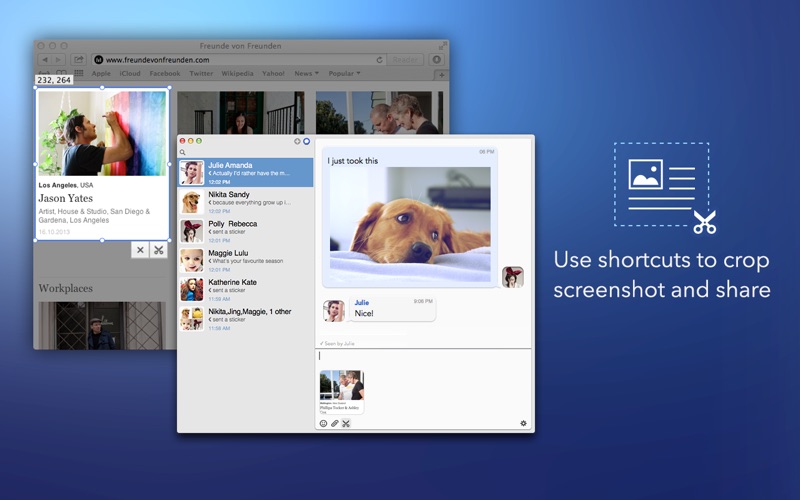Screen dimensions: 800x500
Task: Click the scissors screenshot icon in chat toolbar
Action: [x=346, y=424]
